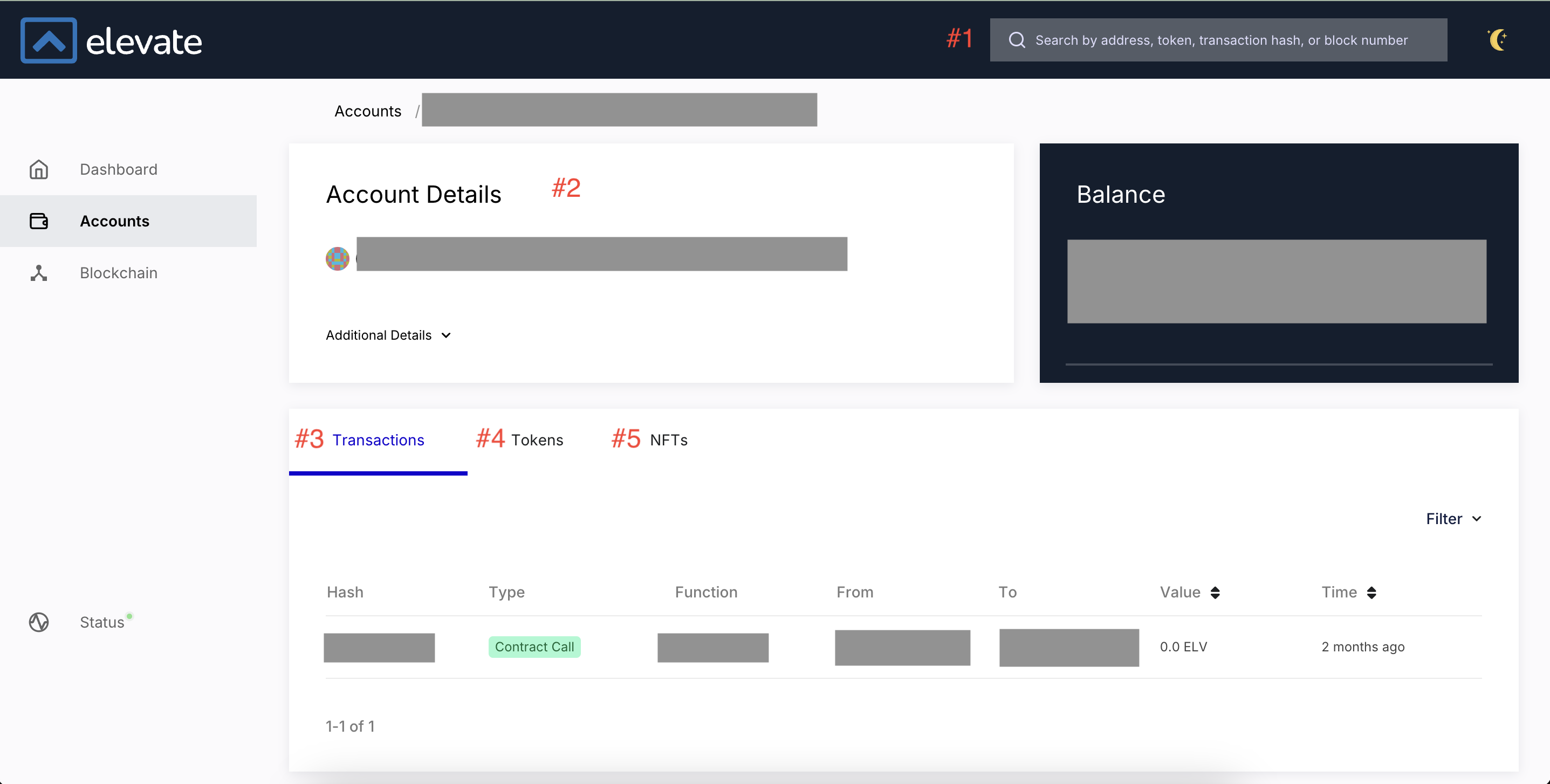The image size is (1550, 784).
Task: Click the Blockchain network icon
Action: tap(39, 273)
